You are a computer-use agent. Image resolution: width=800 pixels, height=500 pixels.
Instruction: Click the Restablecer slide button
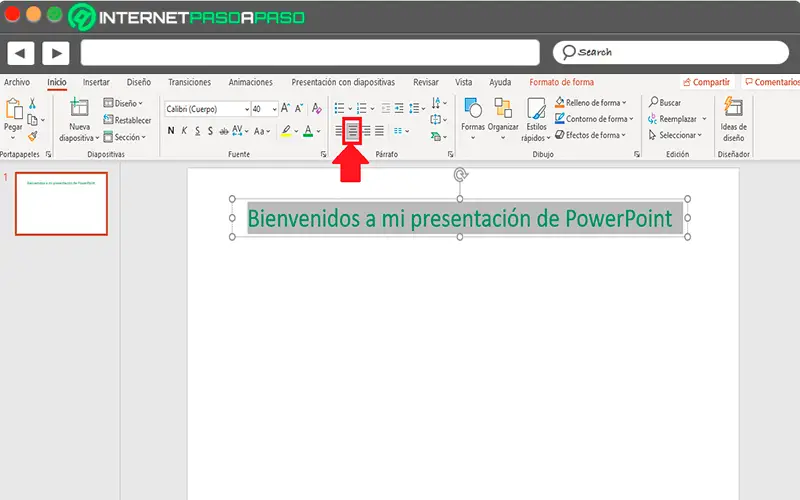(127, 120)
